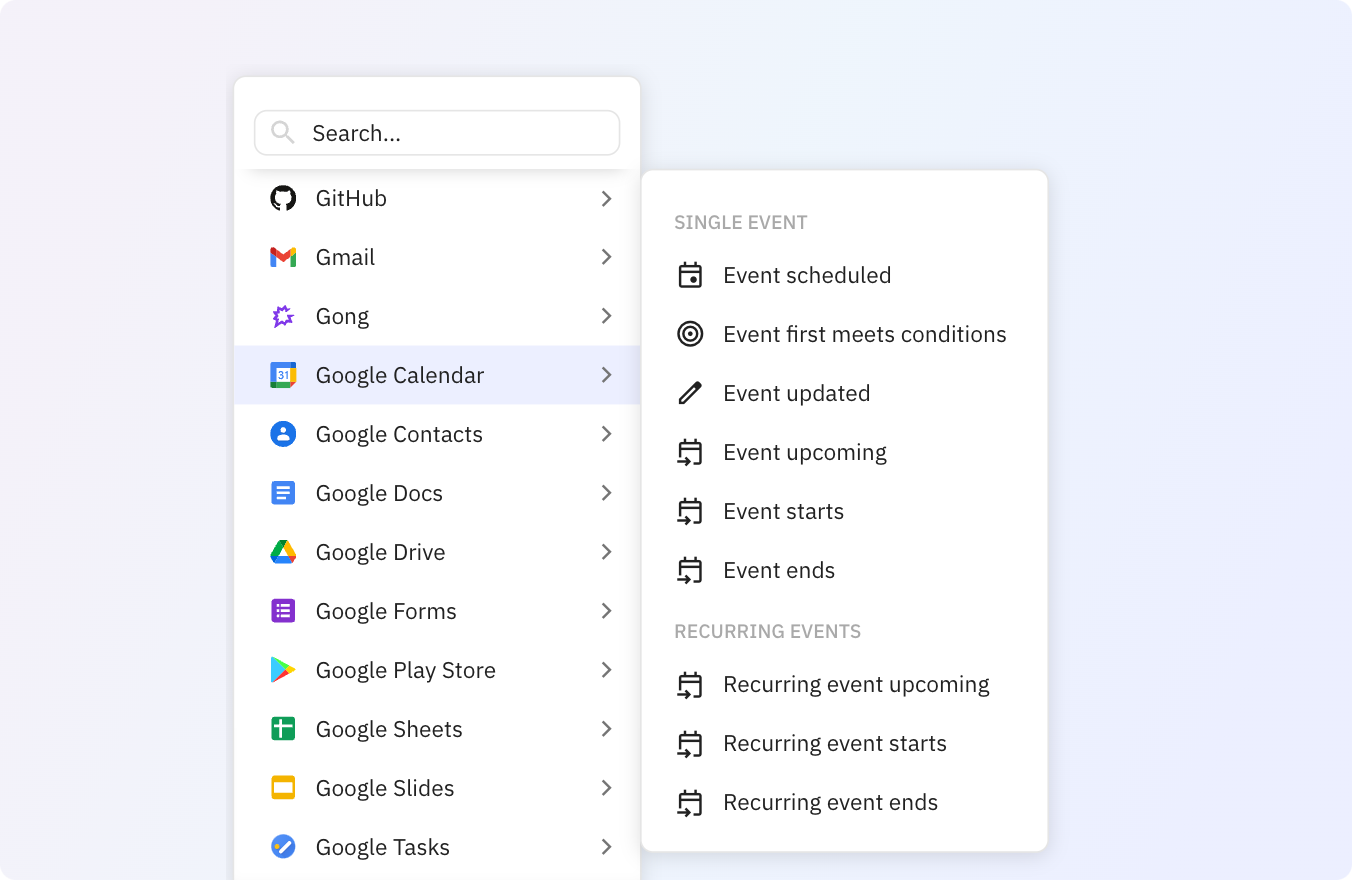Expand the Google Play Store chevron
Image resolution: width=1352 pixels, height=880 pixels.
(x=606, y=670)
